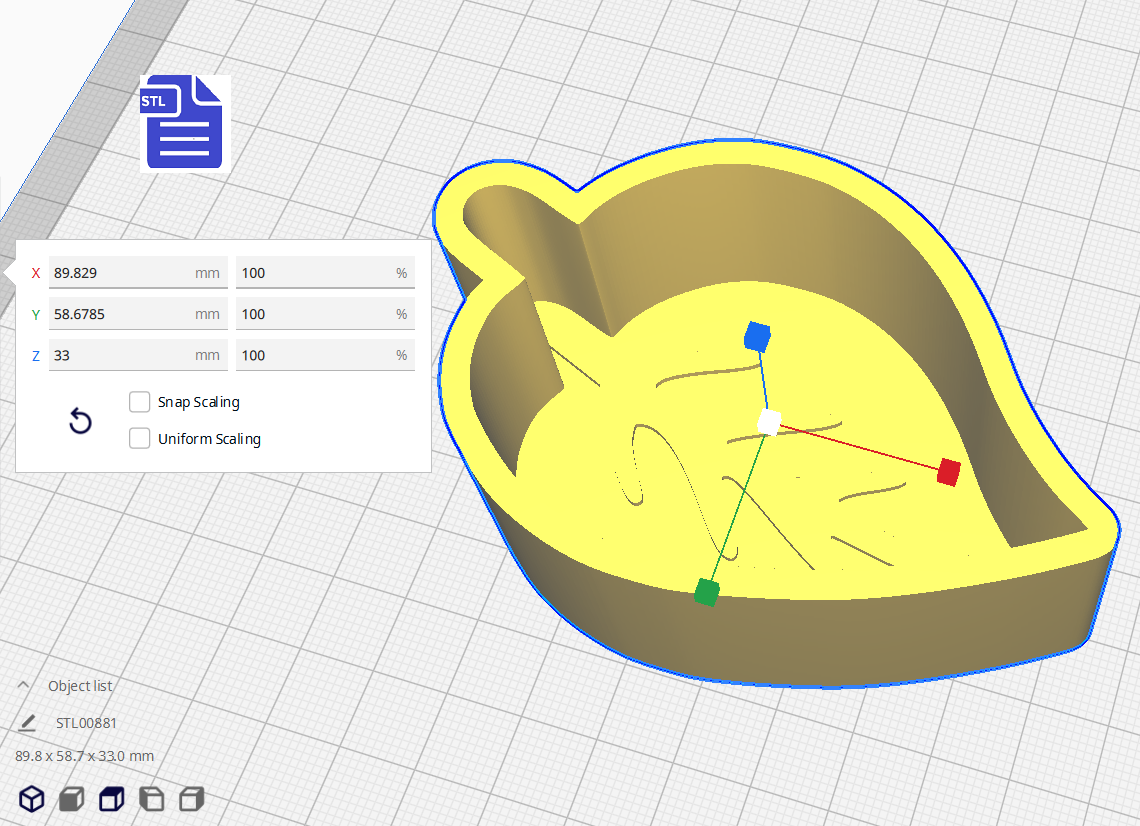Select the top view cube icon
The image size is (1140, 826).
(111, 799)
